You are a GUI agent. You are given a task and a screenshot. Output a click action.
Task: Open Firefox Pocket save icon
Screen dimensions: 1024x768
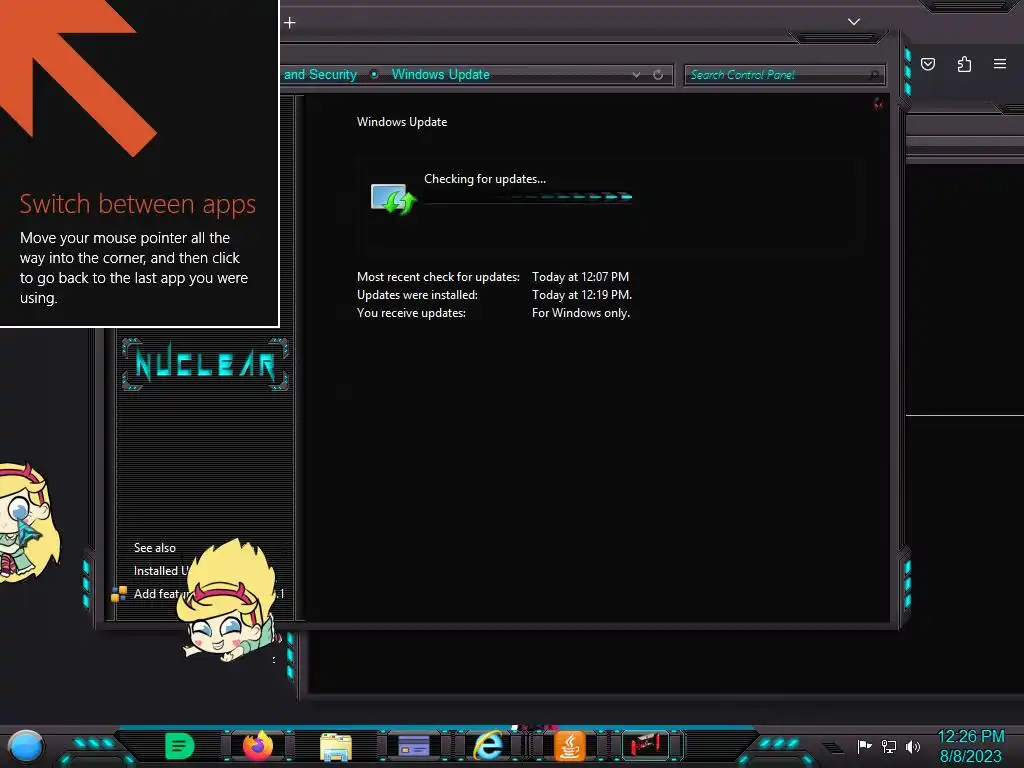pyautogui.click(x=928, y=64)
